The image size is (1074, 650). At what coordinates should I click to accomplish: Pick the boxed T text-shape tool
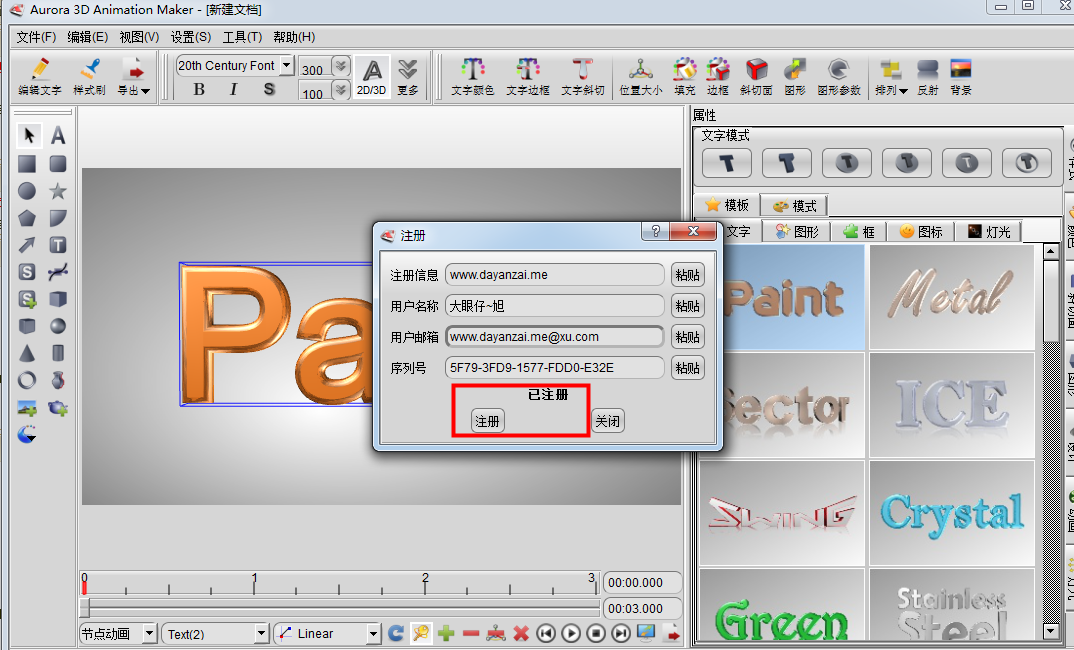(58, 245)
